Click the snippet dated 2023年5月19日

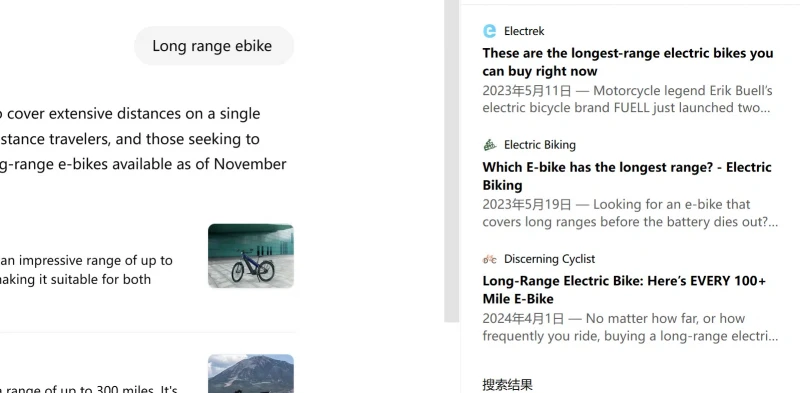(630, 213)
